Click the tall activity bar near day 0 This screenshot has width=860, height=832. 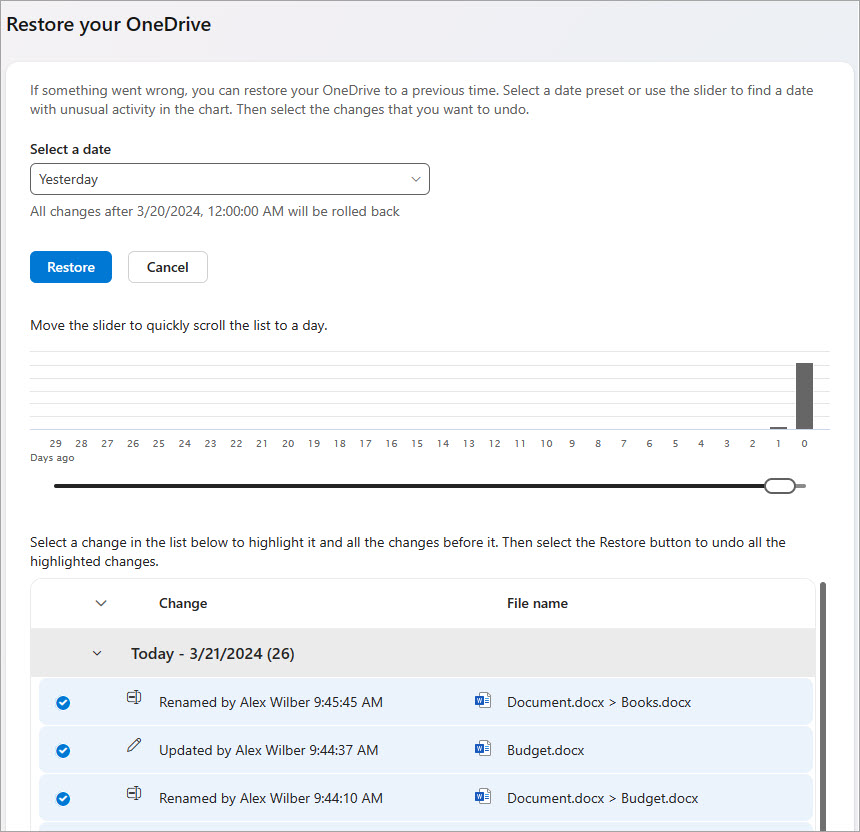point(804,395)
